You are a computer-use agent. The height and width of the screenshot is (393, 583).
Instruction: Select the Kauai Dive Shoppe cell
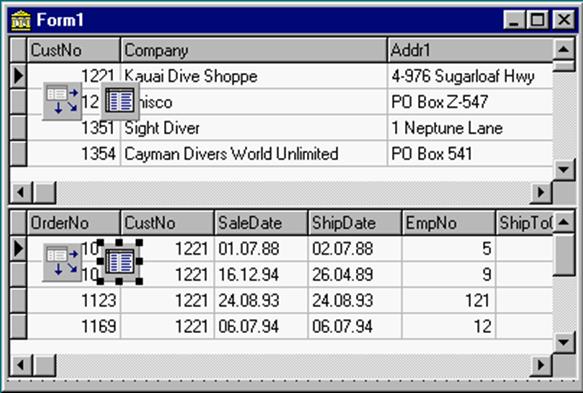(x=254, y=76)
